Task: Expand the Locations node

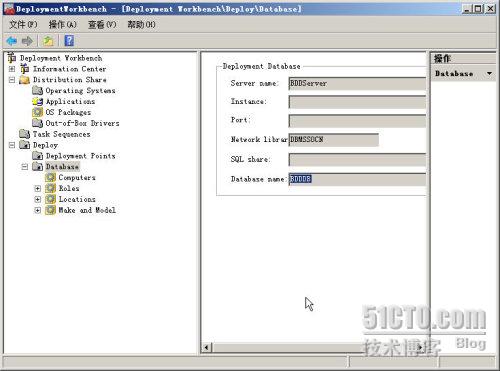Action: click(x=38, y=199)
